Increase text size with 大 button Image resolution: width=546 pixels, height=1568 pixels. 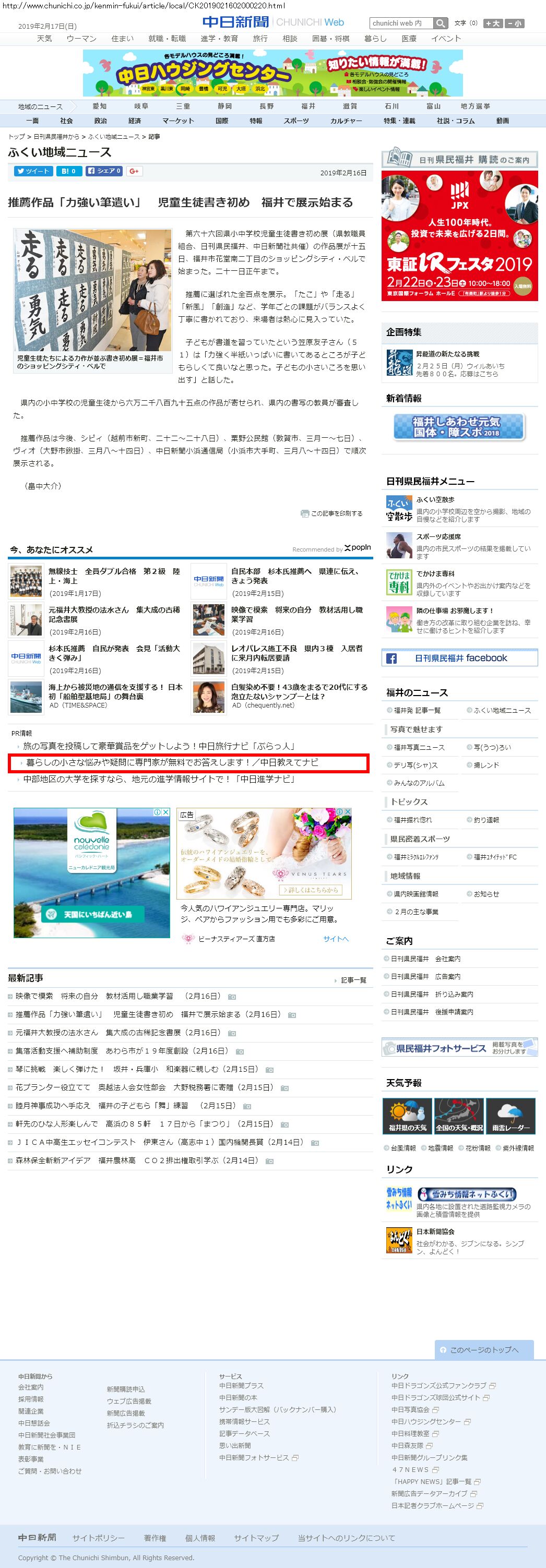(x=492, y=23)
